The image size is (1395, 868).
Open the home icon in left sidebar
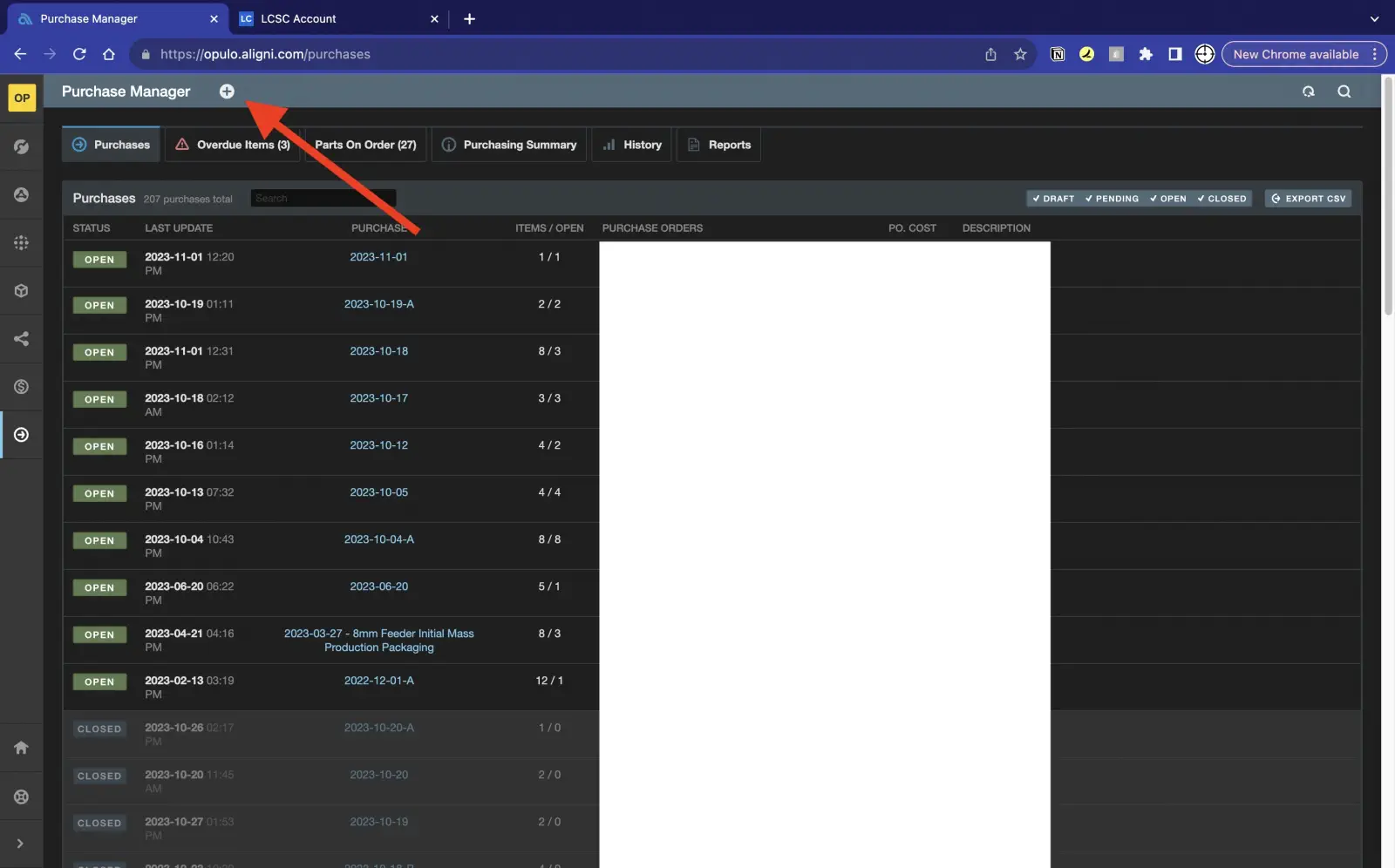click(x=21, y=748)
